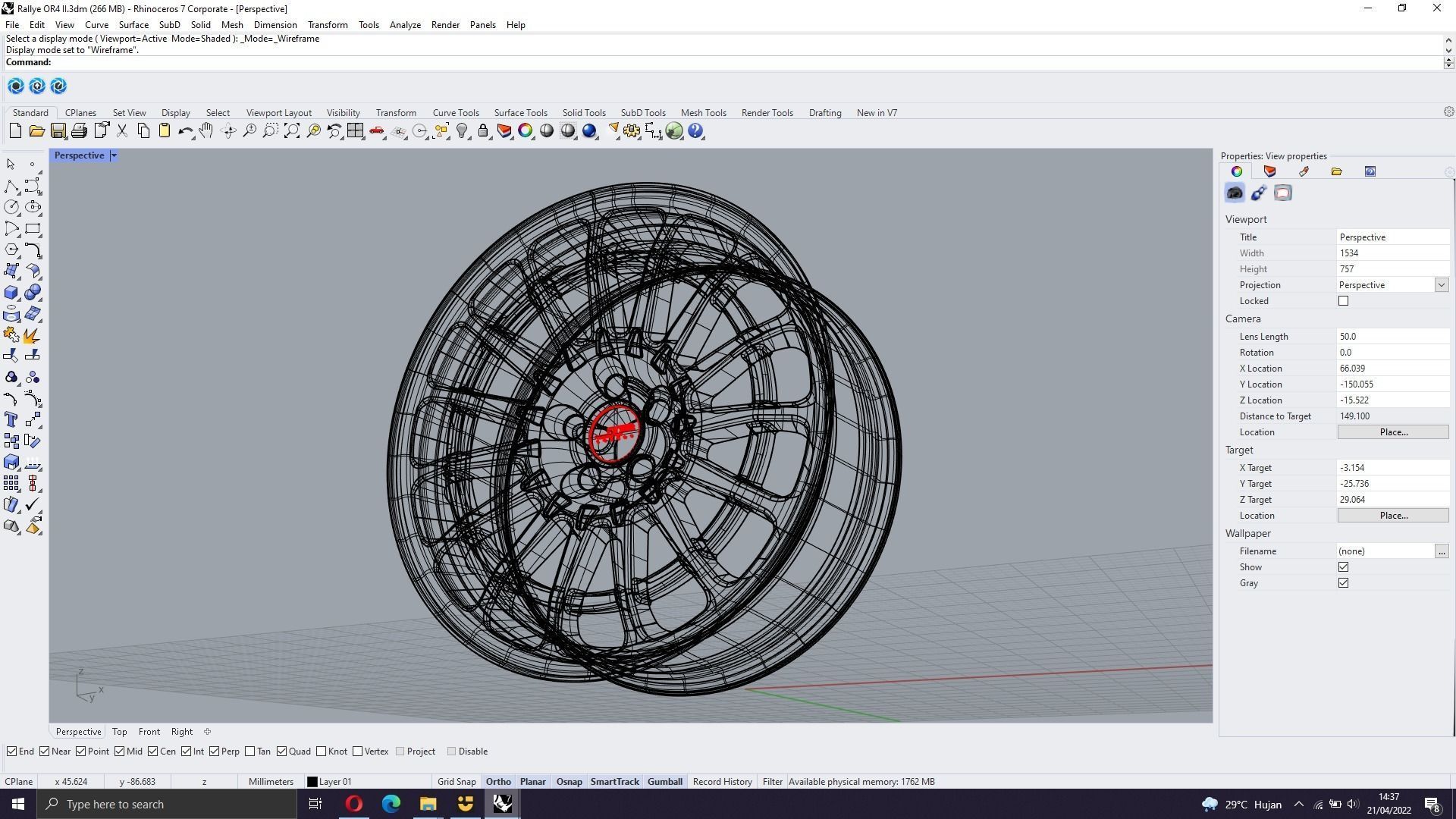This screenshot has width=1456, height=819.
Task: Click the Undo arrow icon
Action: [185, 131]
